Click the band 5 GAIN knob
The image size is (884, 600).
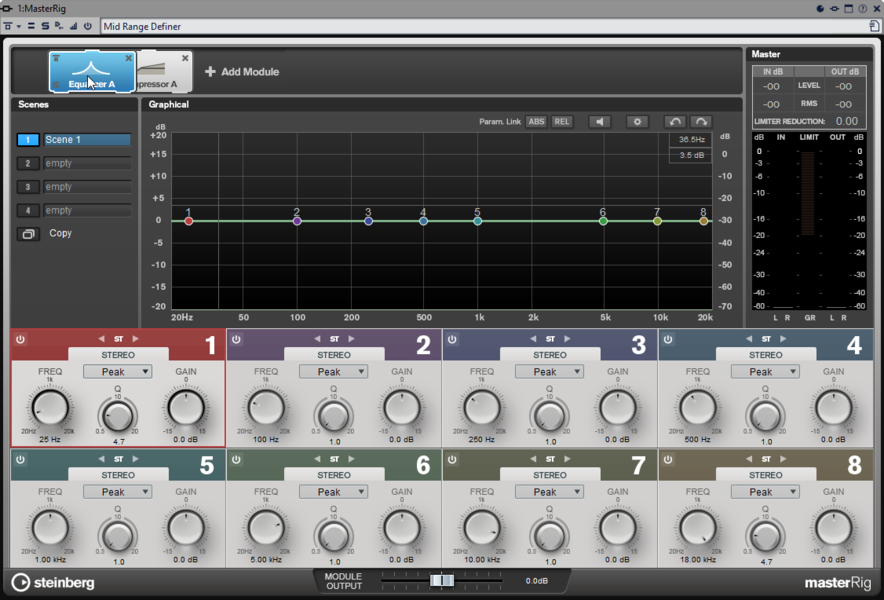click(185, 528)
